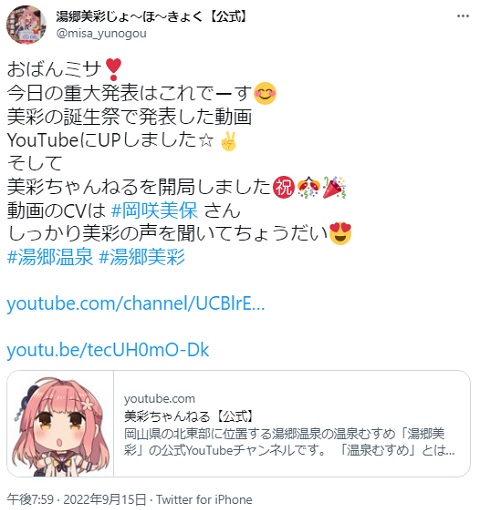Click the smiling blush emoji after これでーす
The height and width of the screenshot is (510, 480).
(265, 93)
